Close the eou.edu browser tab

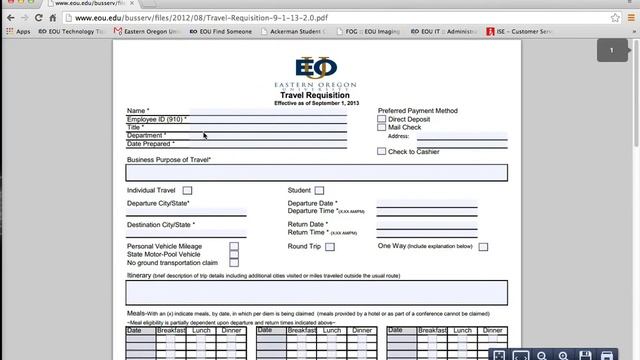132,3
